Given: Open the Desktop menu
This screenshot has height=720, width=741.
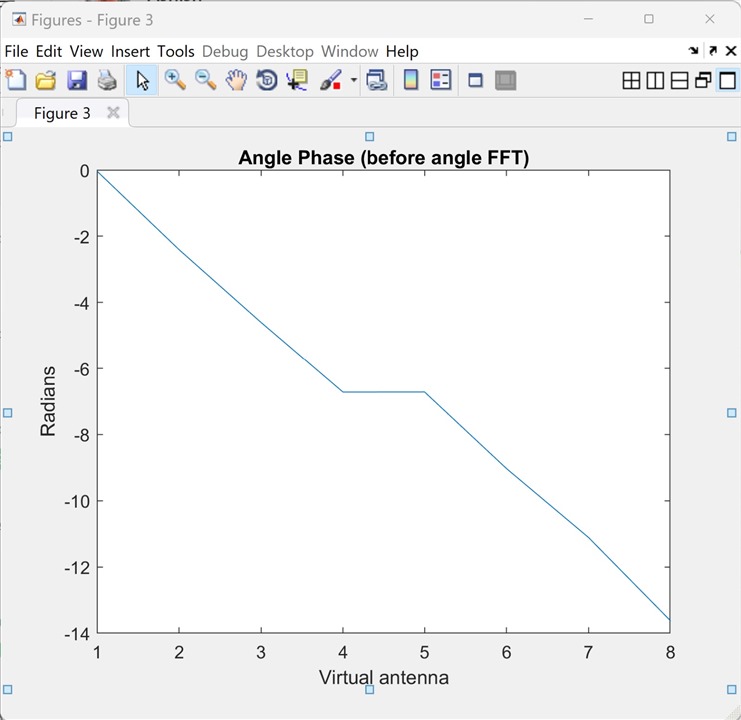Looking at the screenshot, I should click(285, 51).
